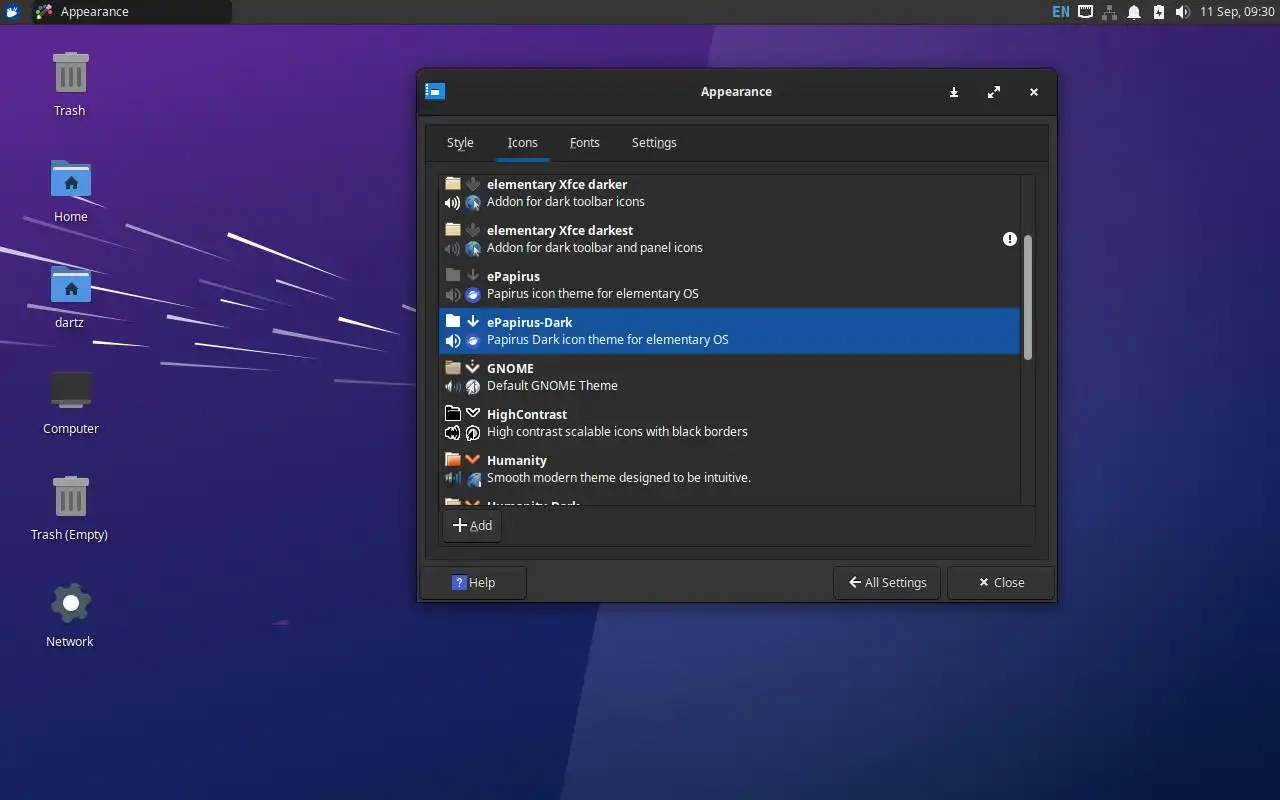Select the Humanity icon theme
The image size is (1280, 800).
pos(730,469)
